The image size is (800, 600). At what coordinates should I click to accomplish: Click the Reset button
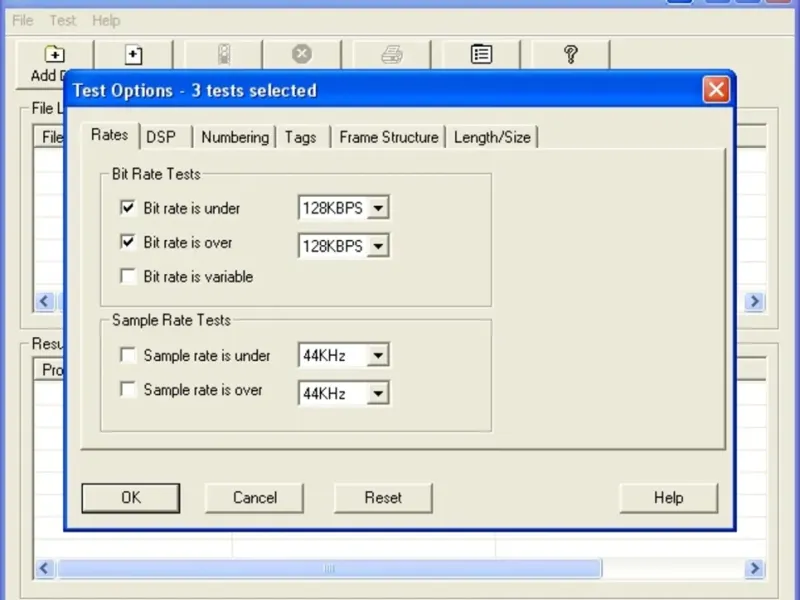383,498
